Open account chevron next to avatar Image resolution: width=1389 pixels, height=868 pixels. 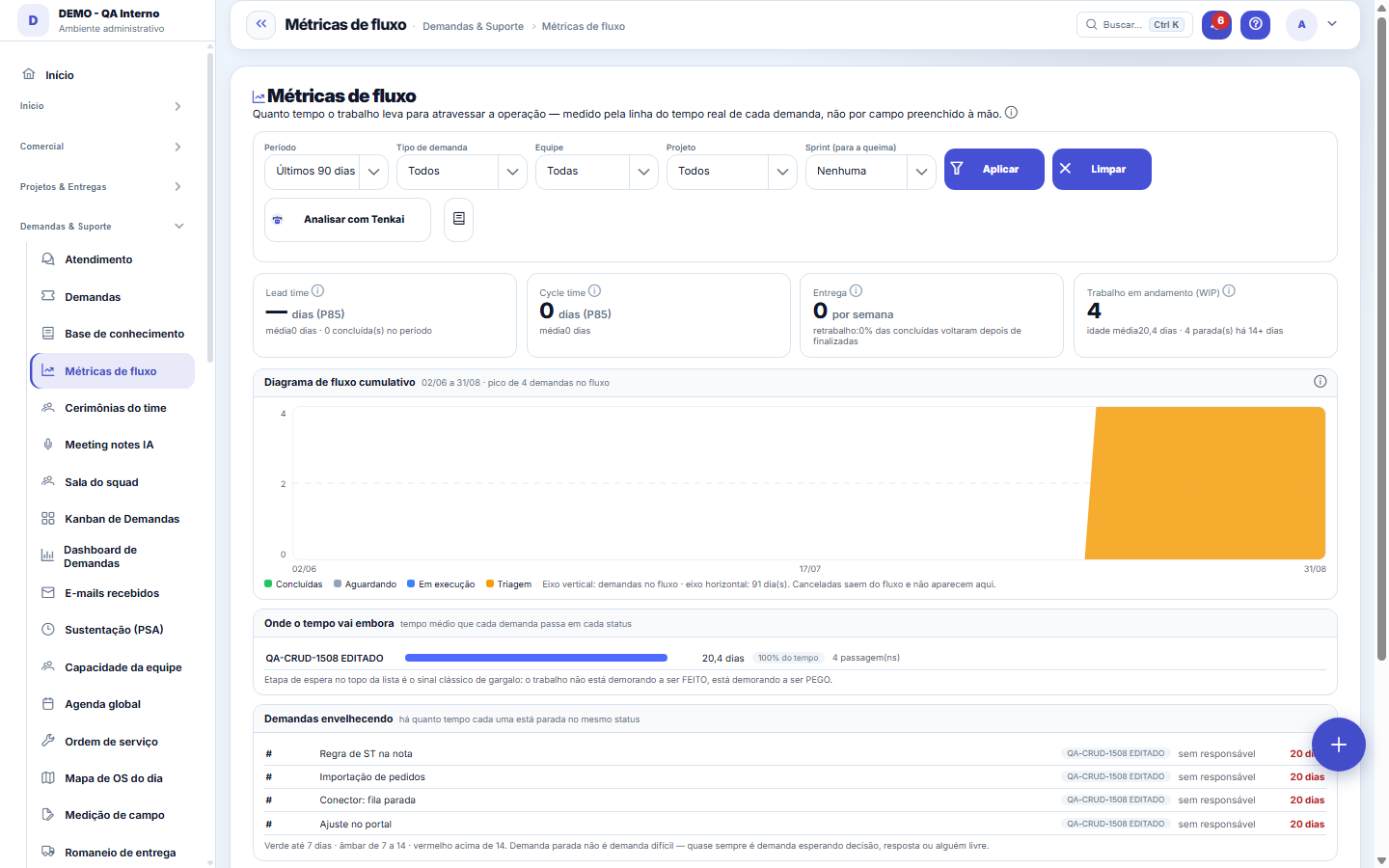(x=1332, y=24)
